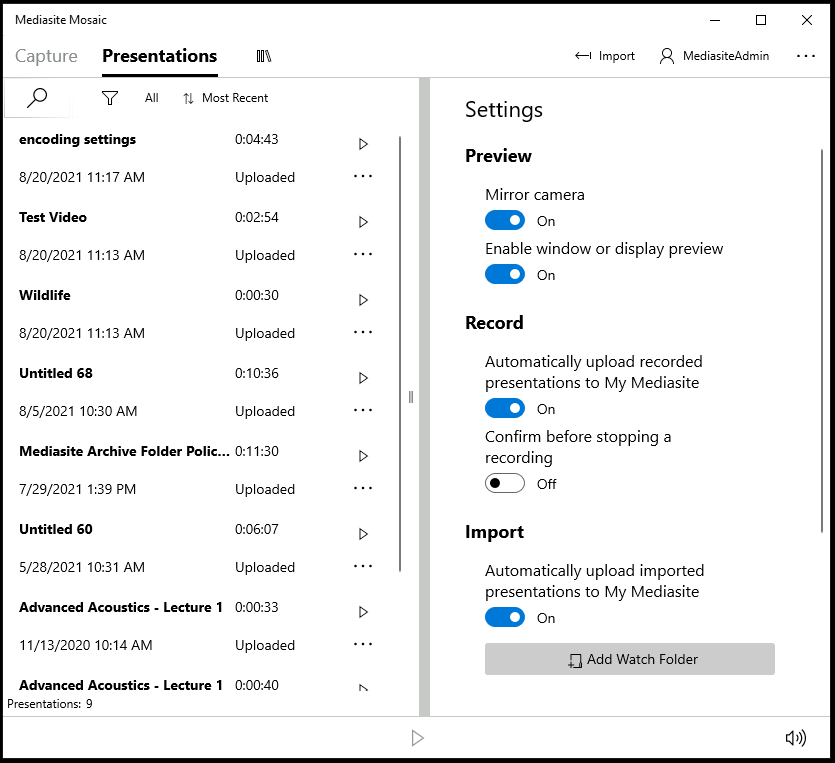Open more options for Wildlife

click(x=363, y=332)
